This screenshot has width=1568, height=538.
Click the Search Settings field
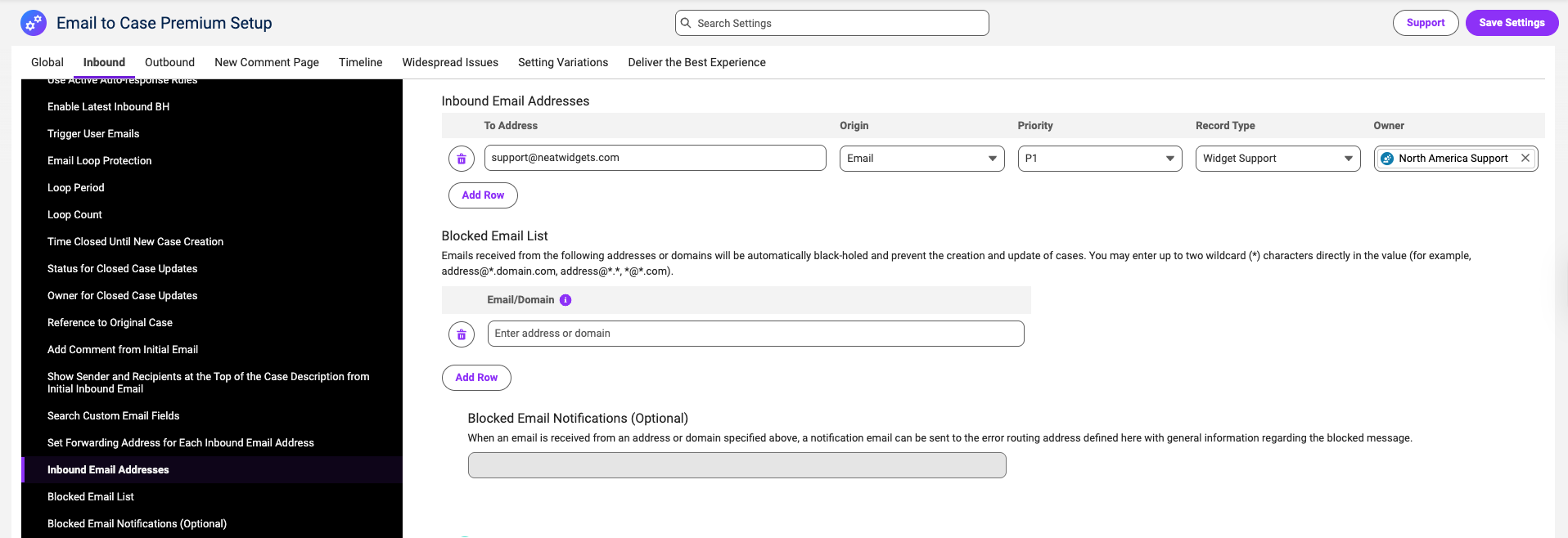coord(831,23)
